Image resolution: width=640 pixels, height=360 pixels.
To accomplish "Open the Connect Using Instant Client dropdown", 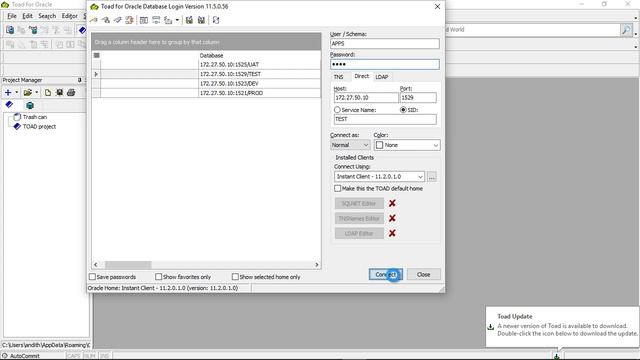I will click(379, 176).
